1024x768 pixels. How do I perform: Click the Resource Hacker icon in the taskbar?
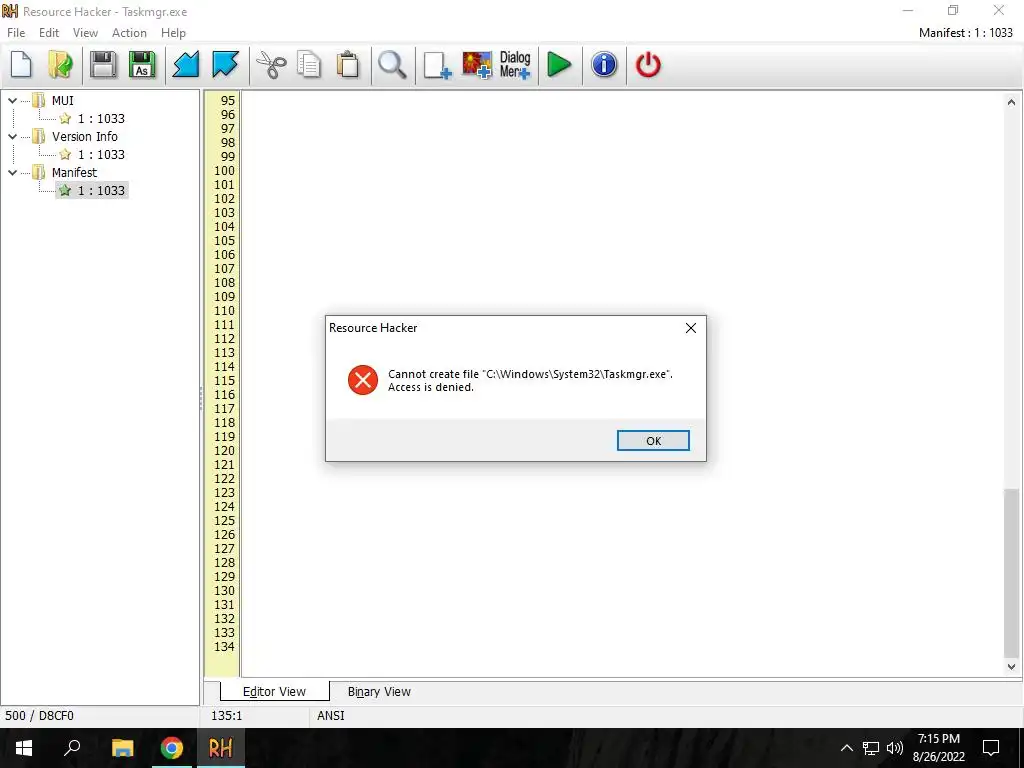(220, 748)
